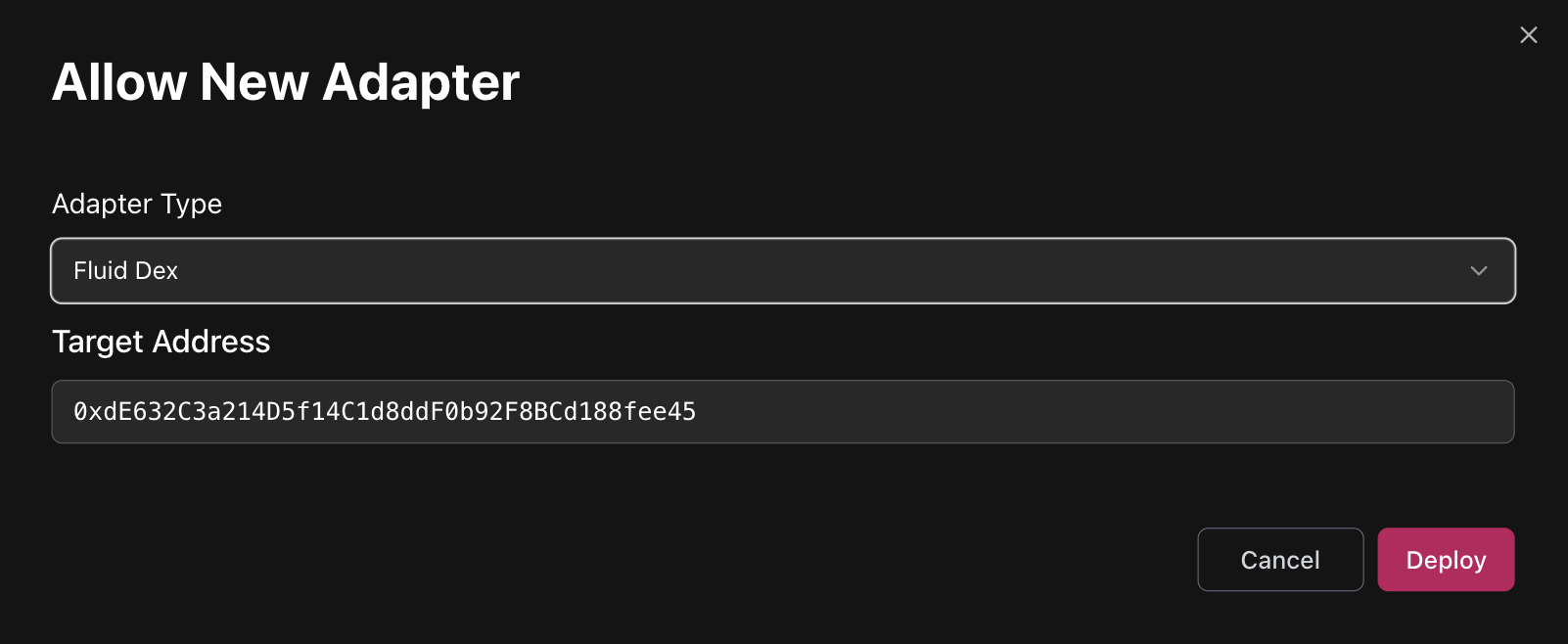
Task: Click the Fluid Dex selected value
Action: coord(125,271)
